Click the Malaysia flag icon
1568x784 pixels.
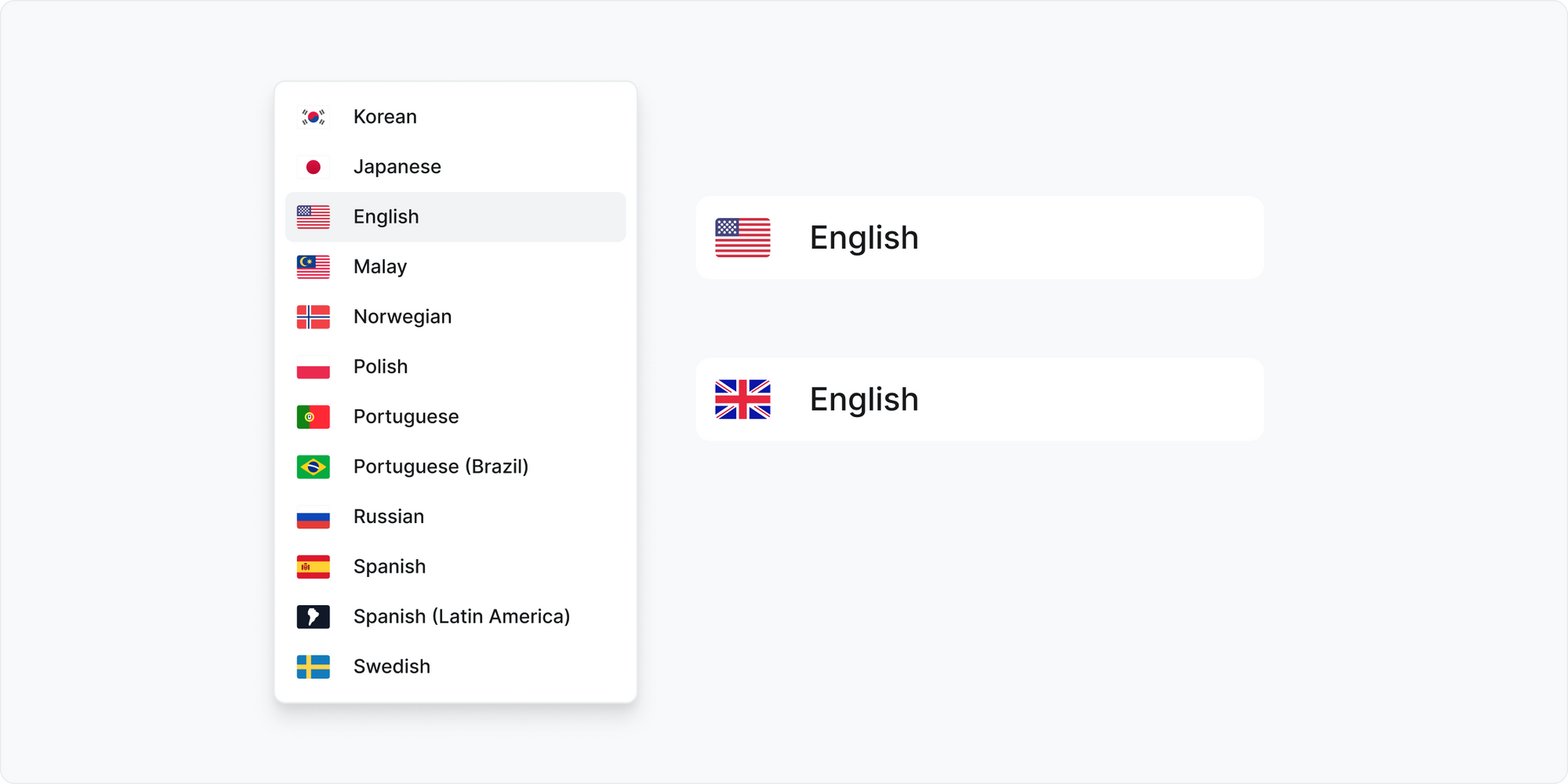click(x=313, y=267)
